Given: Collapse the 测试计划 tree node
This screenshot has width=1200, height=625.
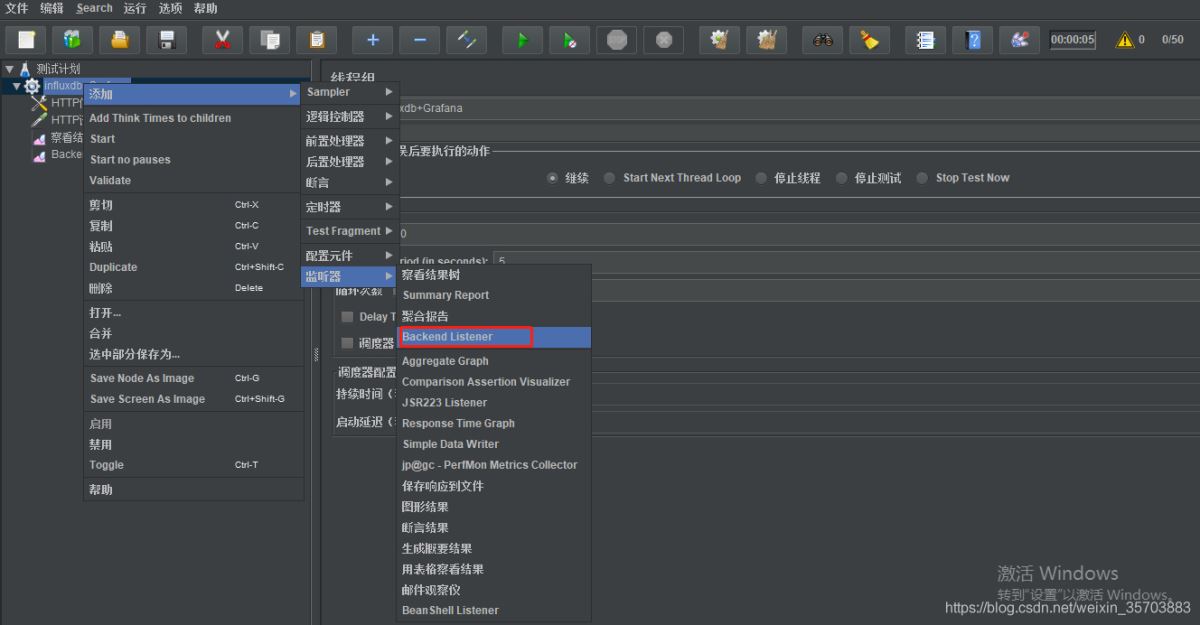Looking at the screenshot, I should click(x=9, y=70).
